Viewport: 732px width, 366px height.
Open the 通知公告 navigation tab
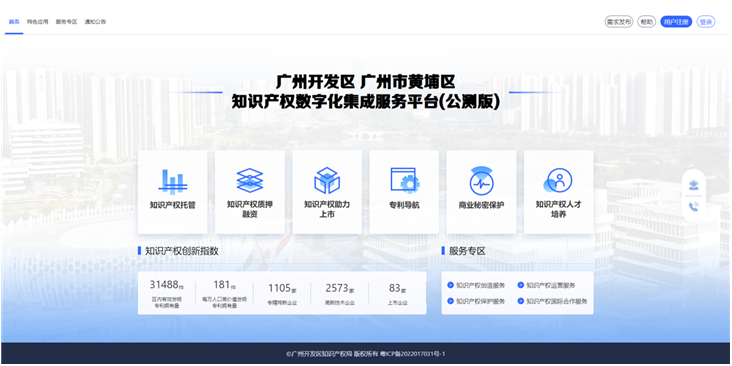click(x=95, y=21)
